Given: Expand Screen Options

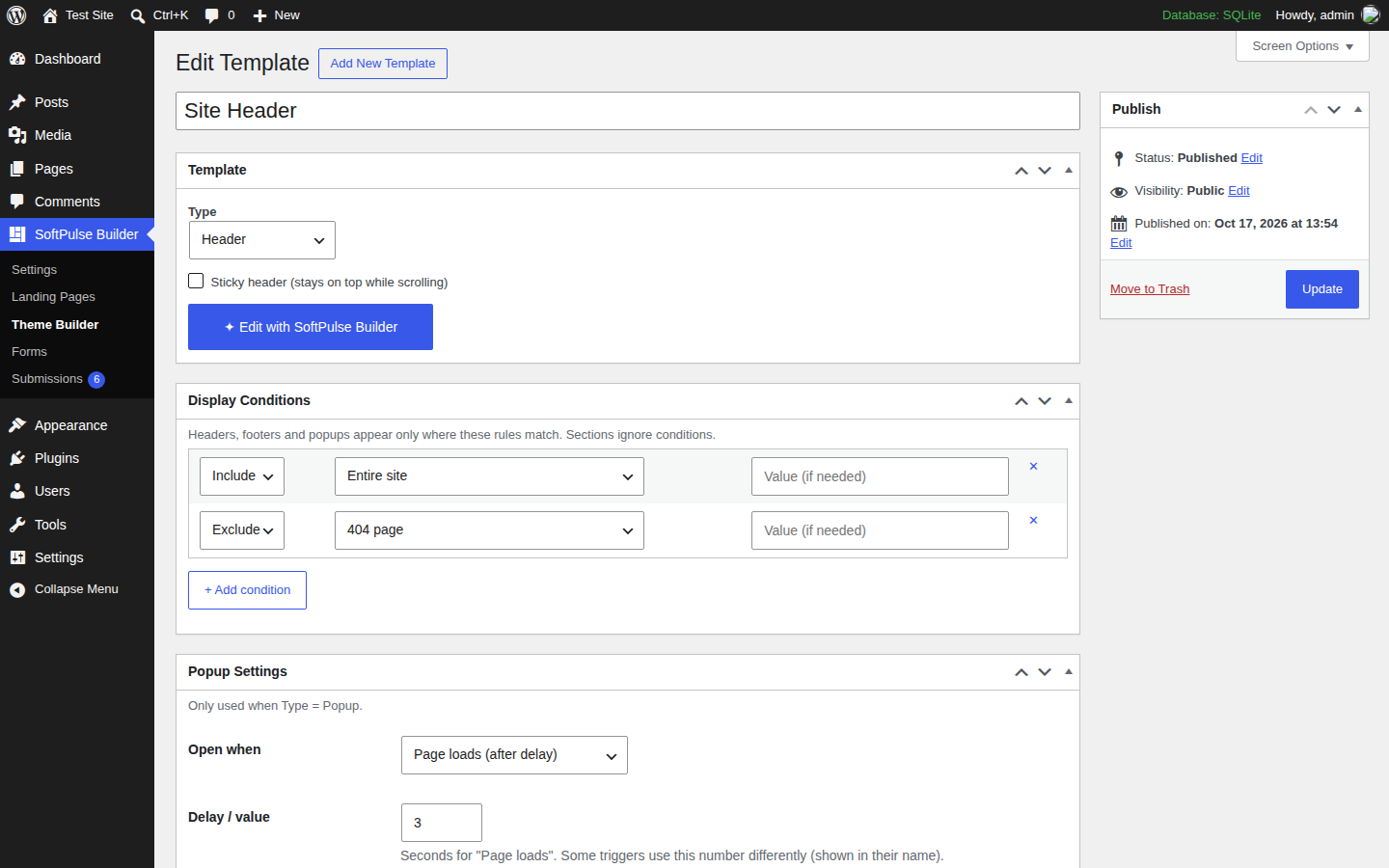Looking at the screenshot, I should pos(1302,46).
